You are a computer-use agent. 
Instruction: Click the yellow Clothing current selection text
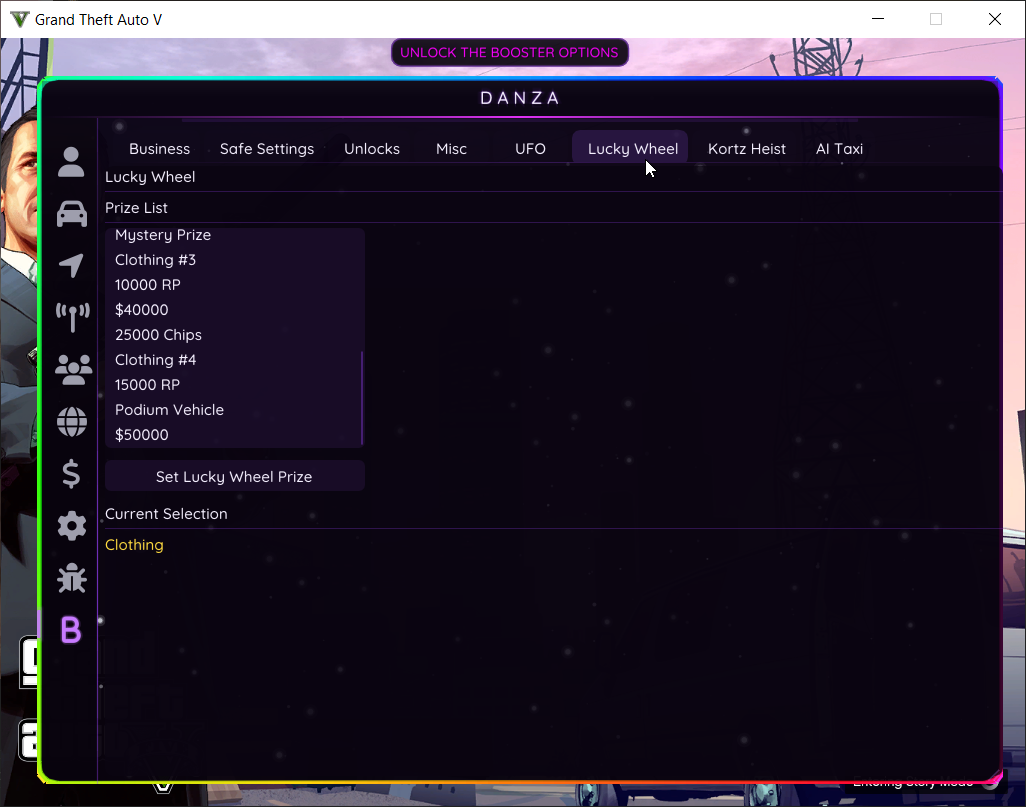134,545
